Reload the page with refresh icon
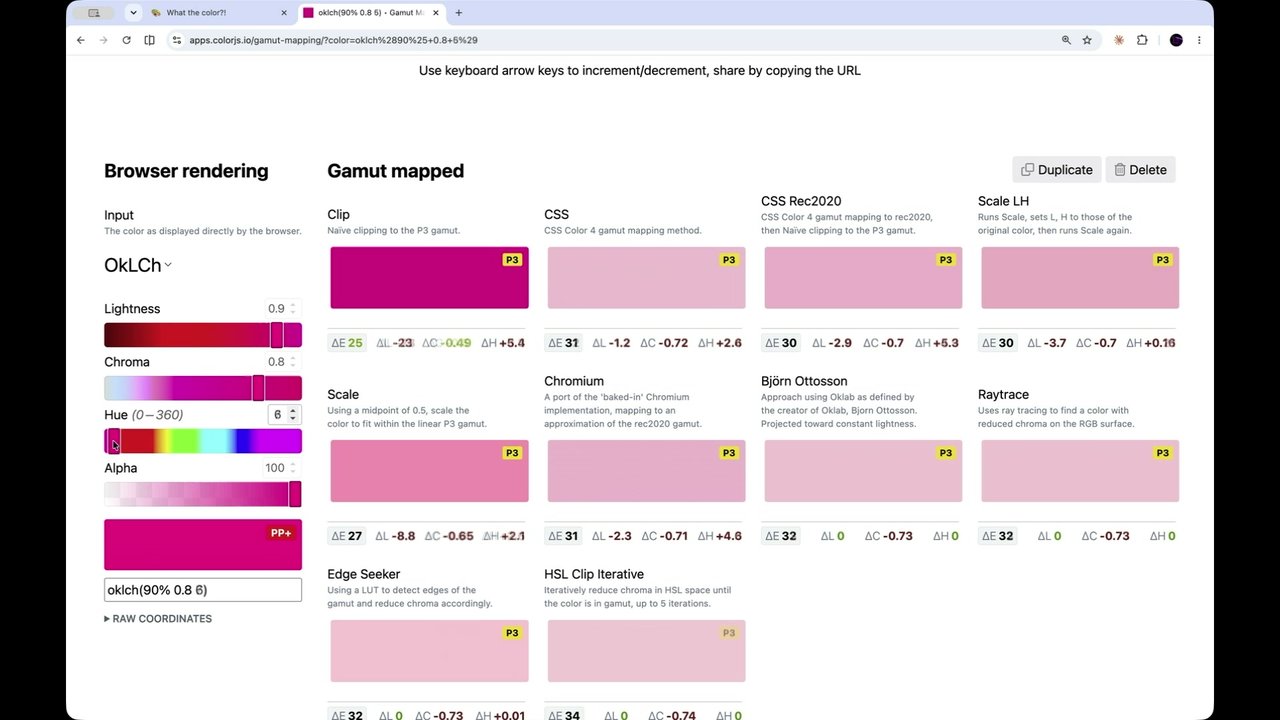1280x720 pixels. pyautogui.click(x=126, y=40)
